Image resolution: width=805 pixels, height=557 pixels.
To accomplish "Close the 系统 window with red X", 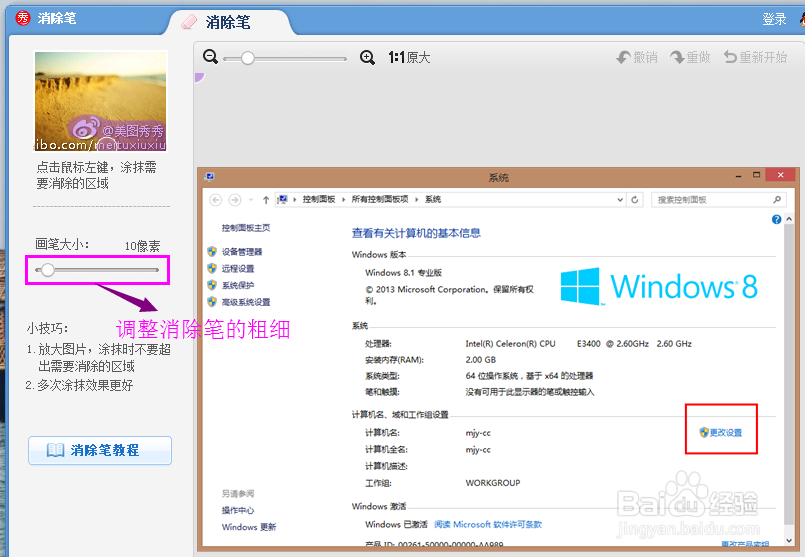I will (780, 175).
